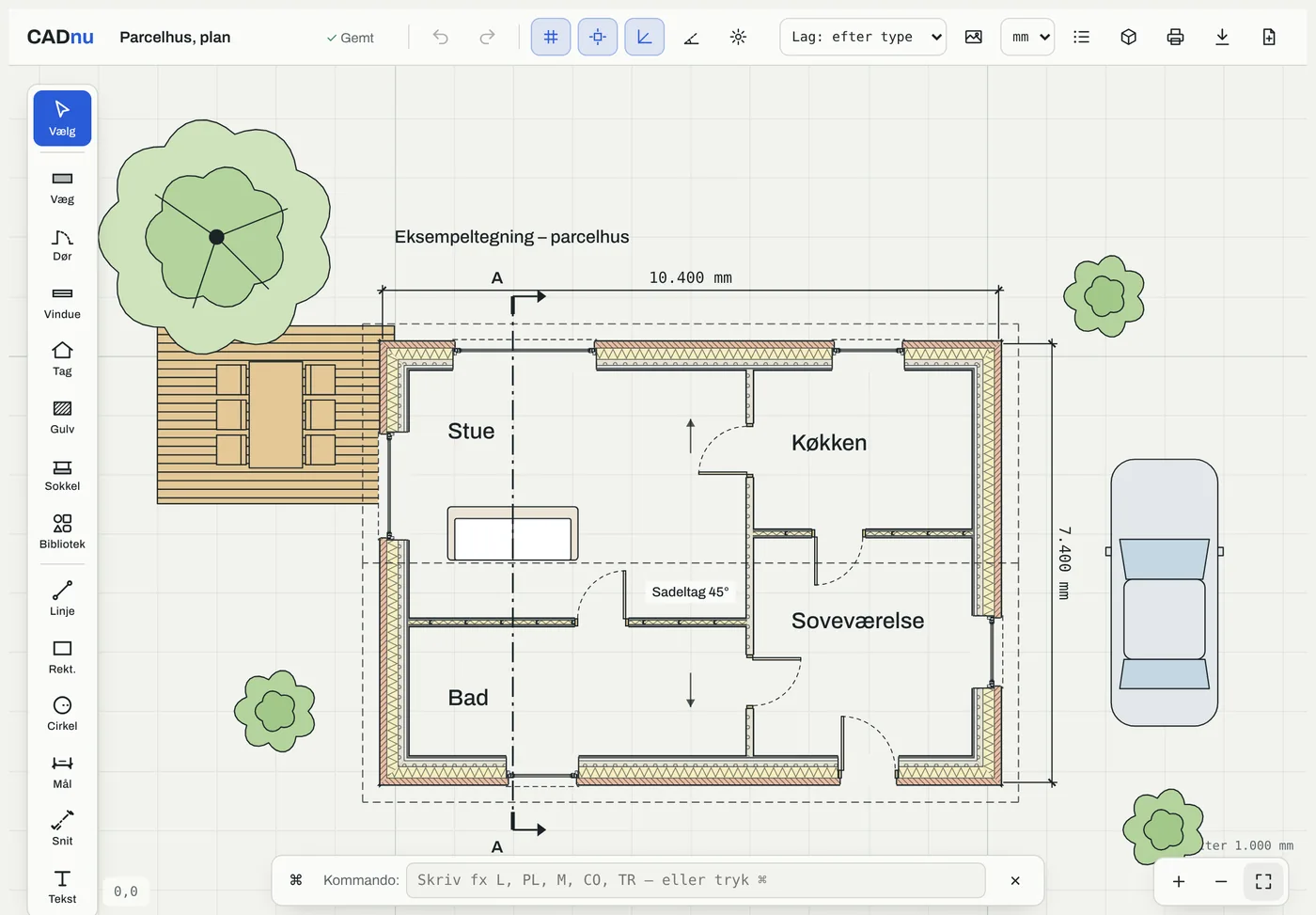Open the layer list panel
Screen dimensions: 1316x915
pyautogui.click(x=1082, y=37)
